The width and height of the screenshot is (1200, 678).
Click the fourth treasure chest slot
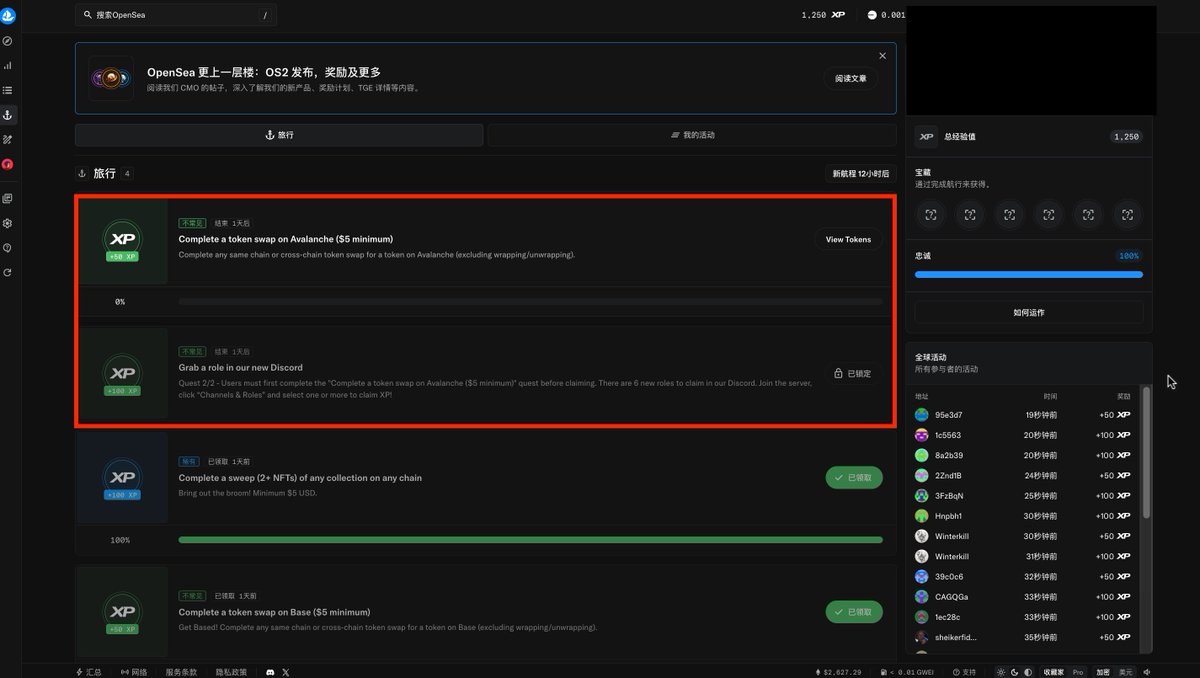tap(1048, 215)
